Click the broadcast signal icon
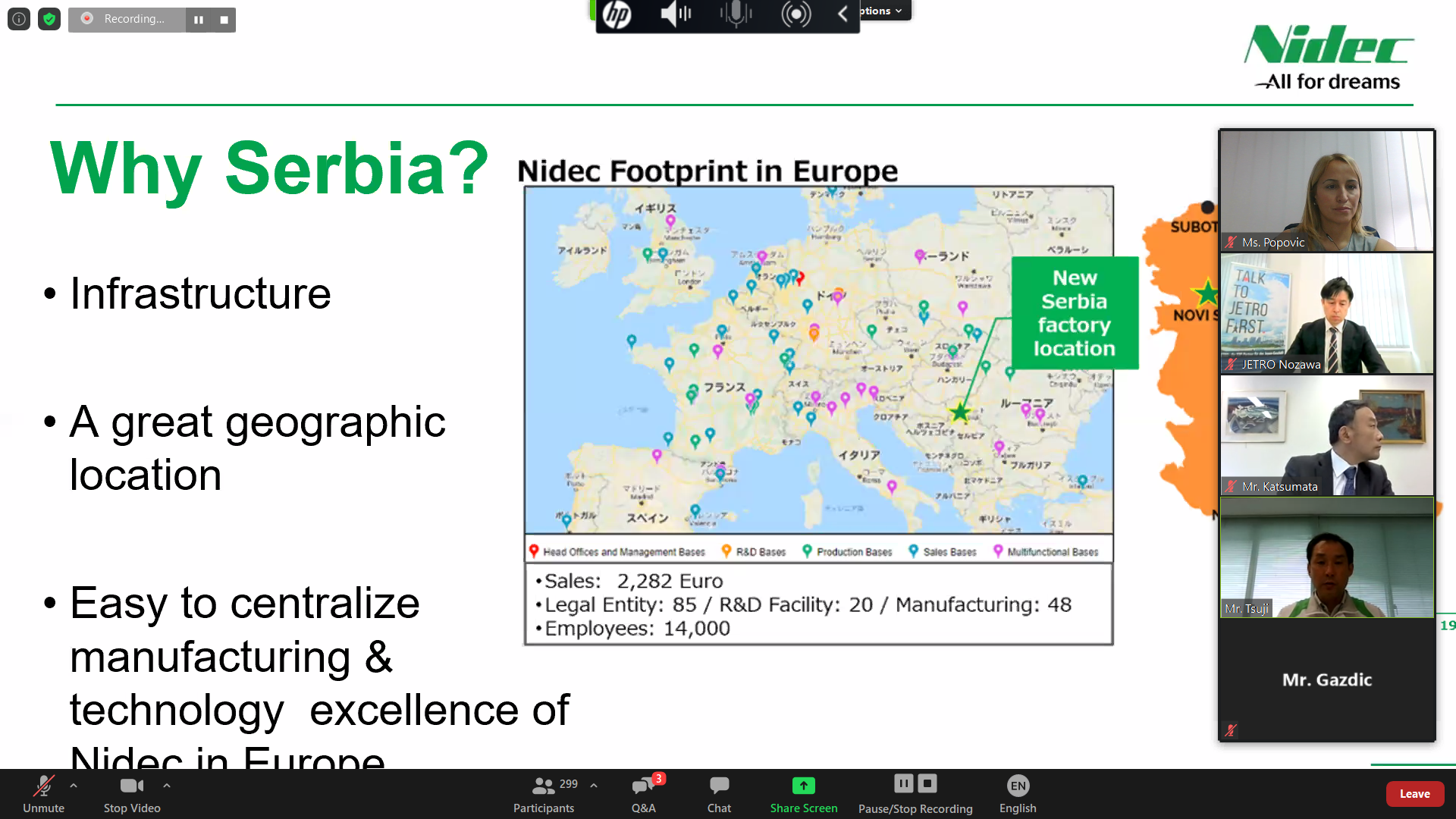This screenshot has height=819, width=1456. [796, 14]
